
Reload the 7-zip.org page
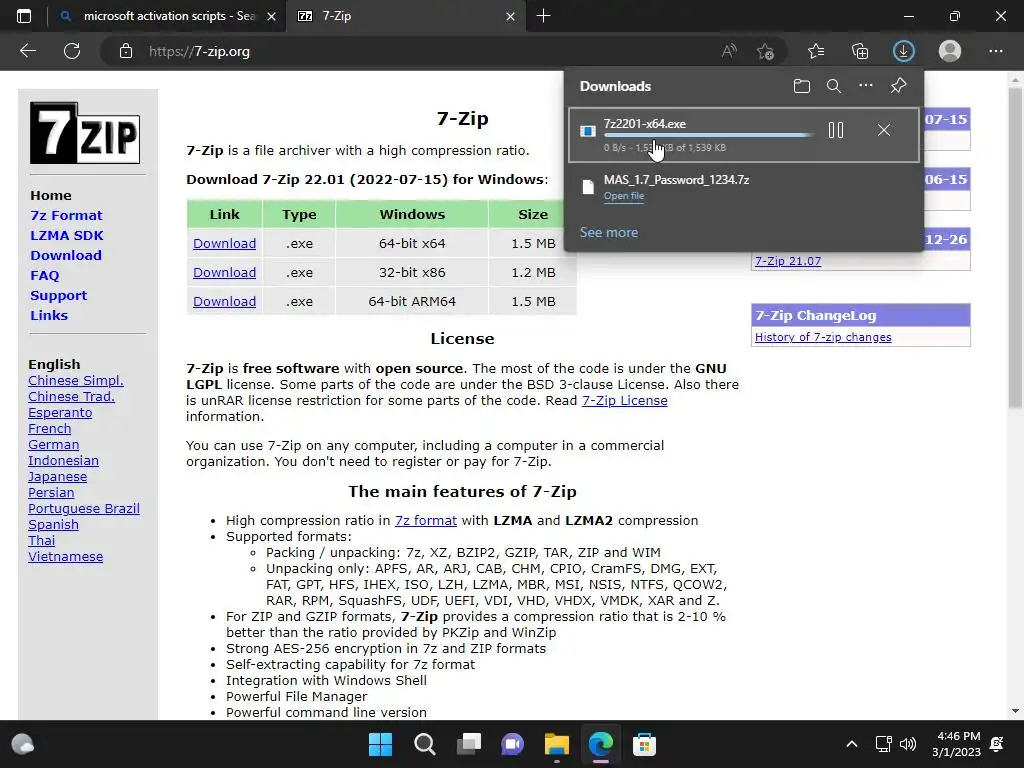72,51
